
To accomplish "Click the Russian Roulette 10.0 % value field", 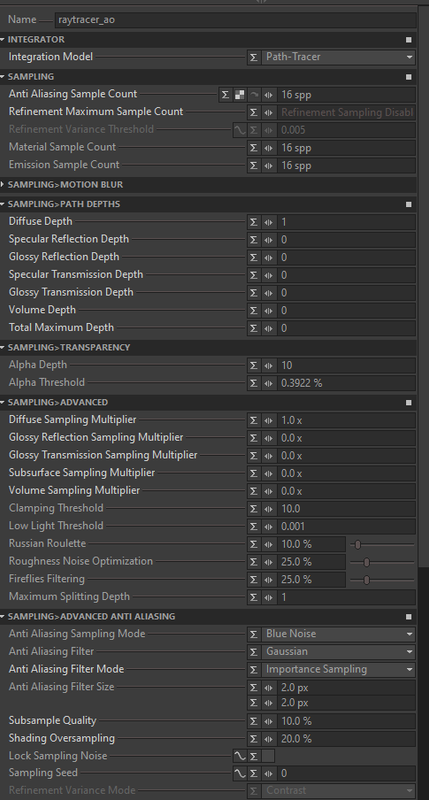I will pyautogui.click(x=311, y=544).
